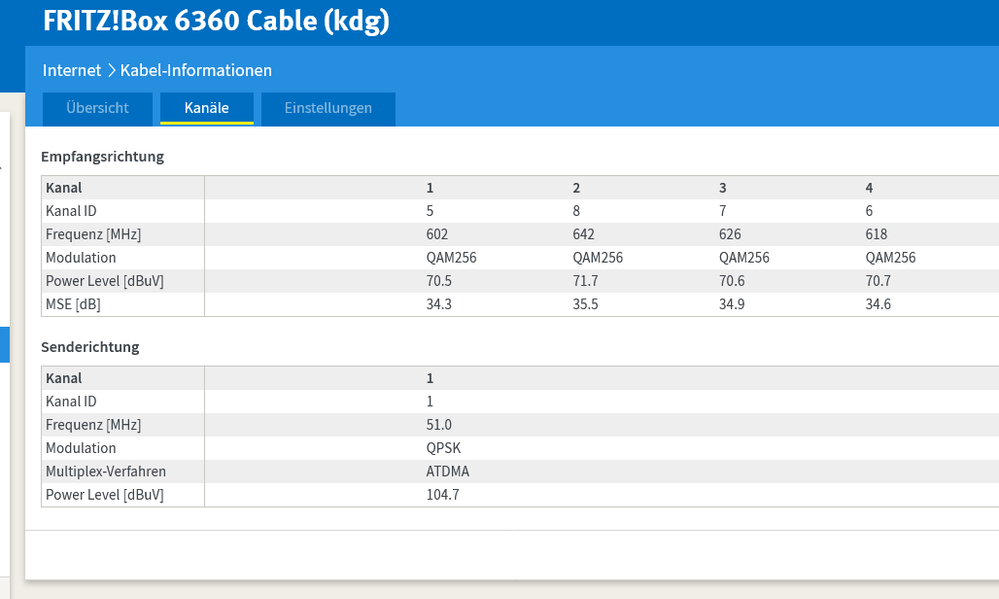Select the QAM256 value under channel 2
999x599 pixels.
click(599, 257)
